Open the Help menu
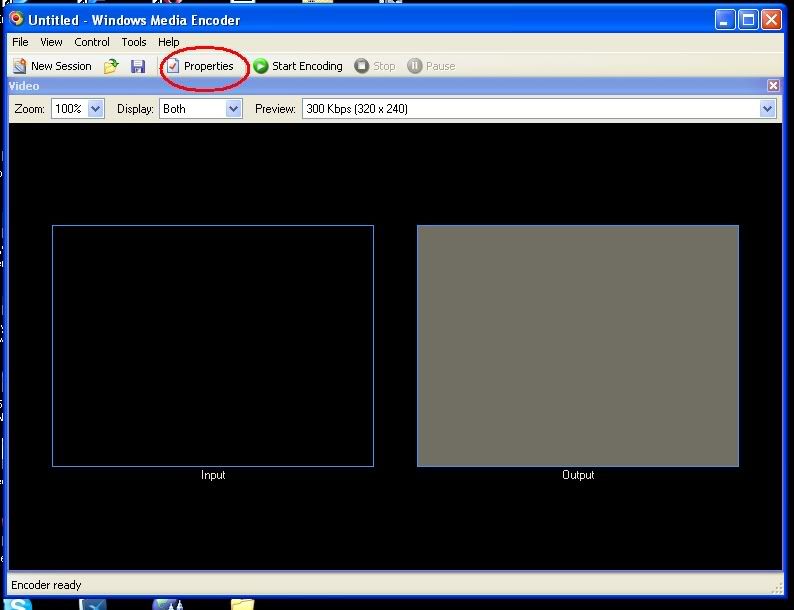This screenshot has width=794, height=610. click(x=169, y=42)
